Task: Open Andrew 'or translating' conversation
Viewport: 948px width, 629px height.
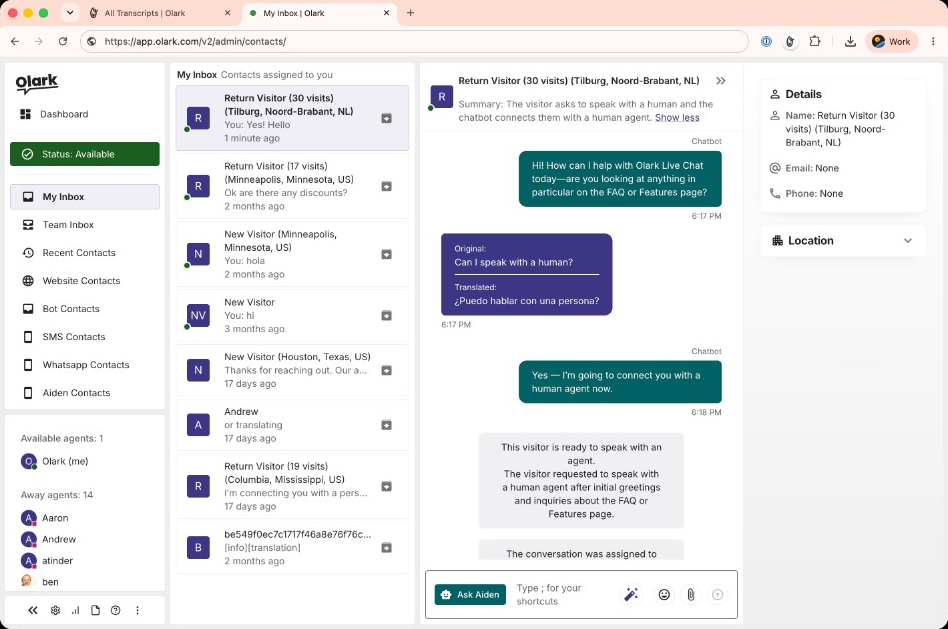Action: (x=292, y=425)
